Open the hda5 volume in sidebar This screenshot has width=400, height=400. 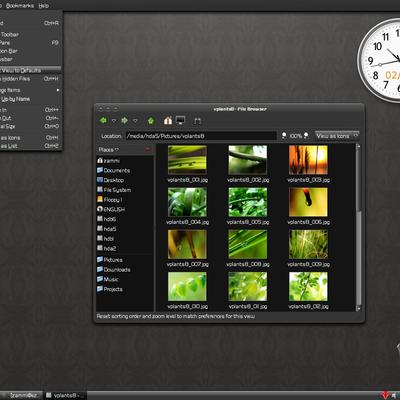[x=125, y=229]
